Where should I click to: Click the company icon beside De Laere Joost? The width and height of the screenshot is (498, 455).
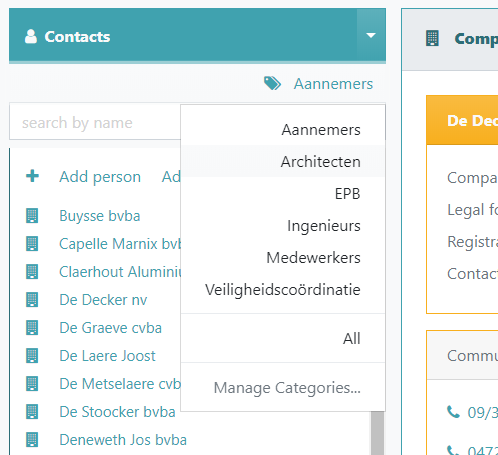click(x=32, y=356)
